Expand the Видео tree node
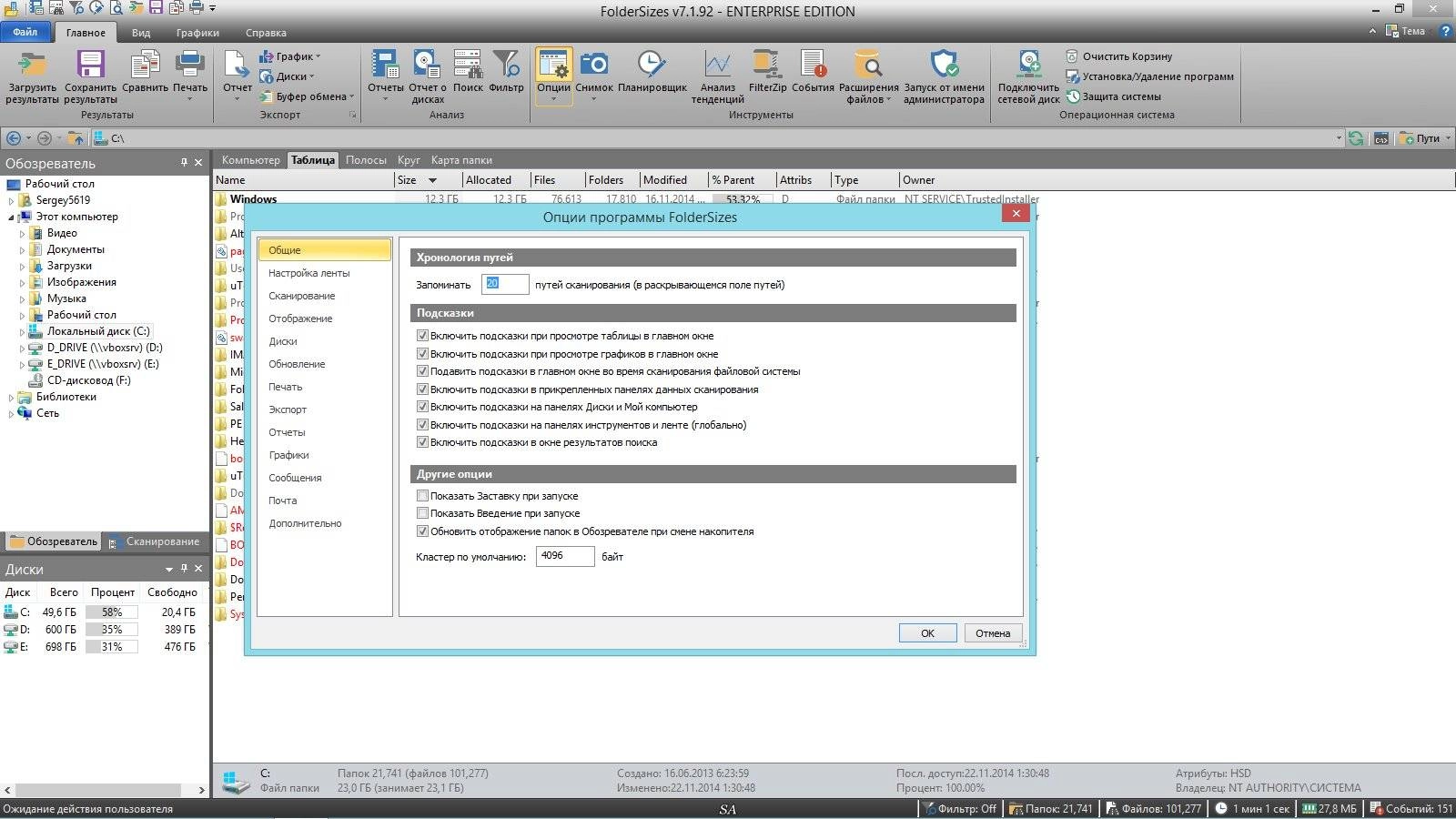The height and width of the screenshot is (819, 1456). [x=23, y=234]
